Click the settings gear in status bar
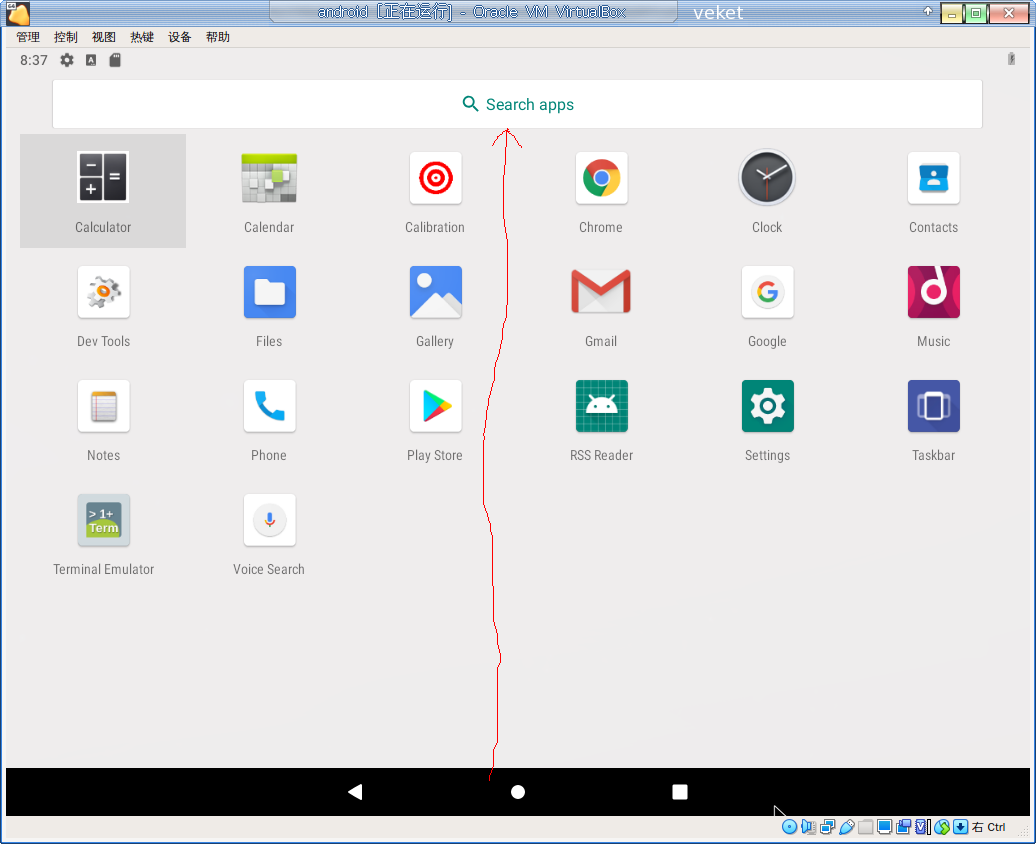 click(x=67, y=60)
